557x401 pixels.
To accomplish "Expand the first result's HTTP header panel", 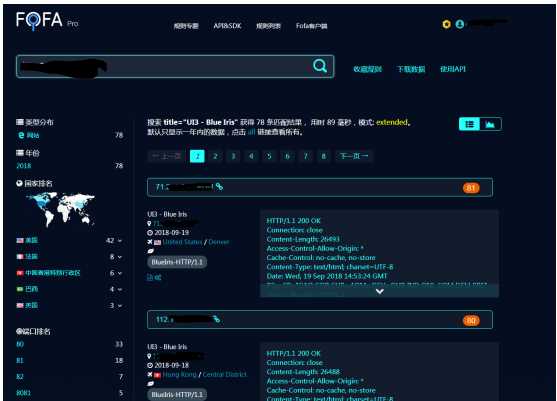I will 379,291.
